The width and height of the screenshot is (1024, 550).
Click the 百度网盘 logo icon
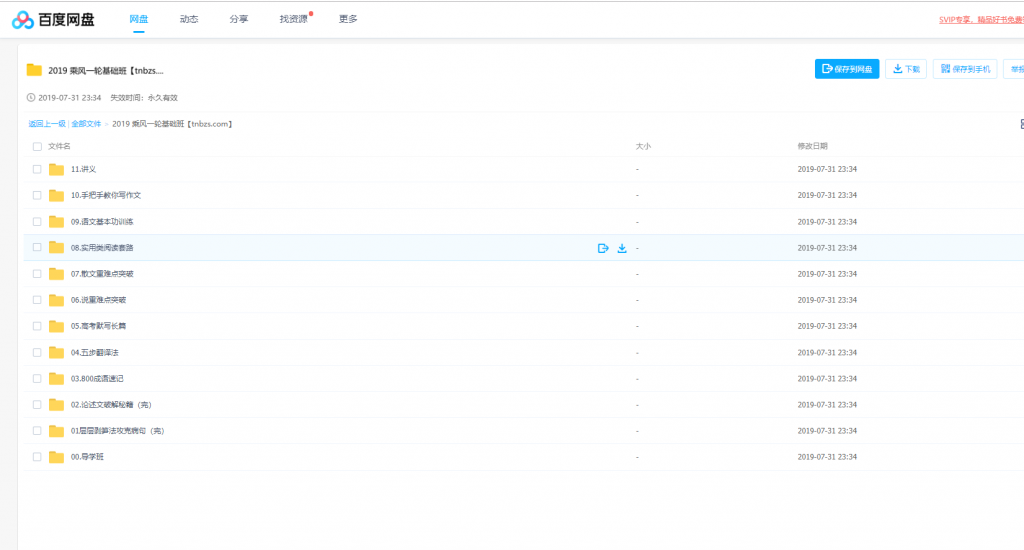(x=23, y=20)
